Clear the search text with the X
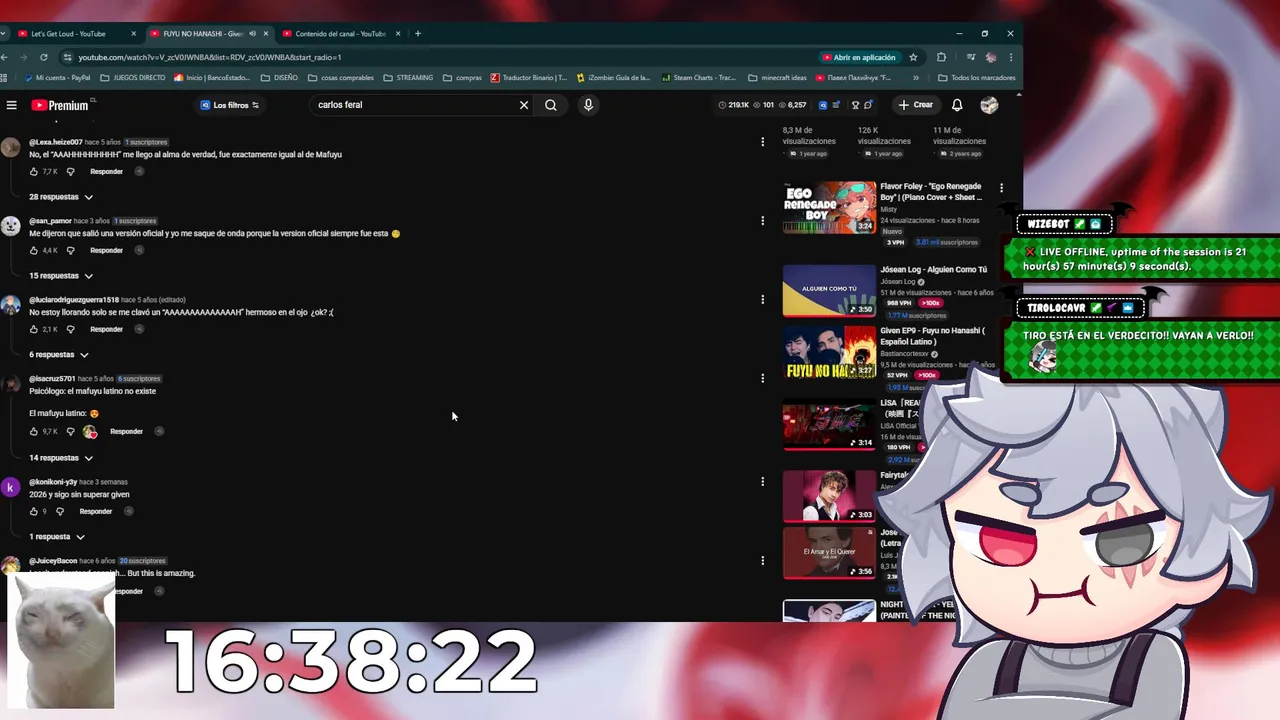 [523, 105]
